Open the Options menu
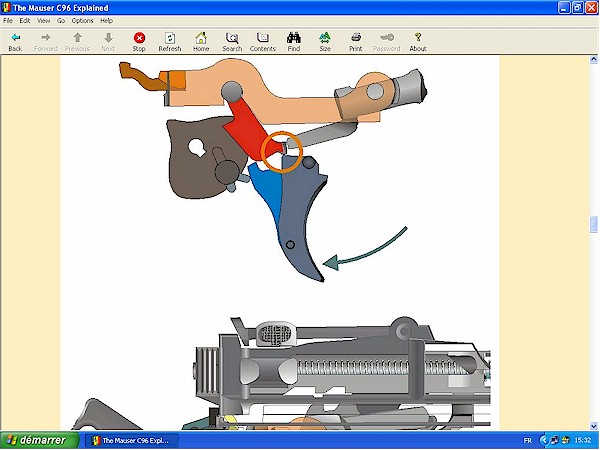 point(82,21)
